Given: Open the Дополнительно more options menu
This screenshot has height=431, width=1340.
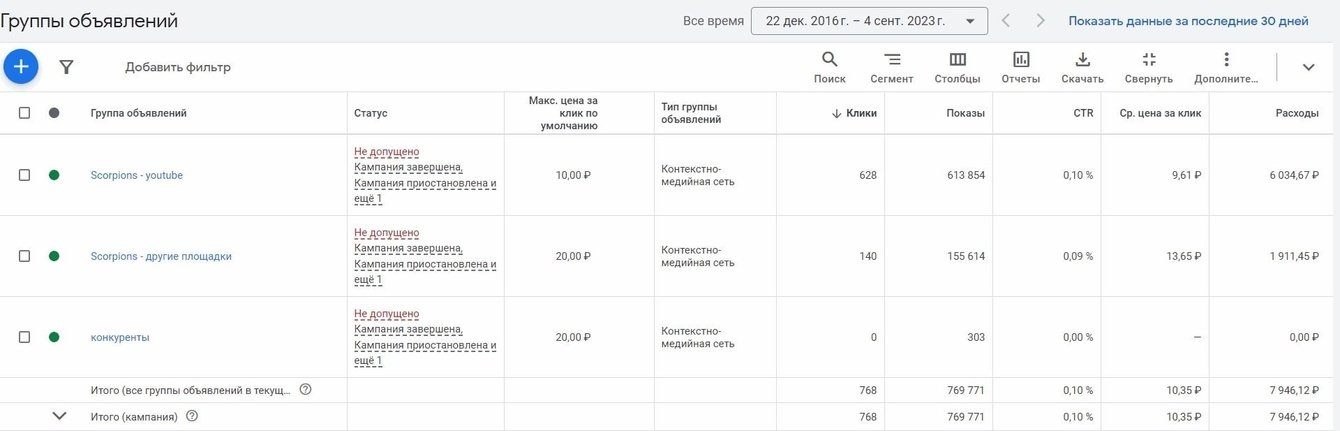Looking at the screenshot, I should click(1226, 67).
